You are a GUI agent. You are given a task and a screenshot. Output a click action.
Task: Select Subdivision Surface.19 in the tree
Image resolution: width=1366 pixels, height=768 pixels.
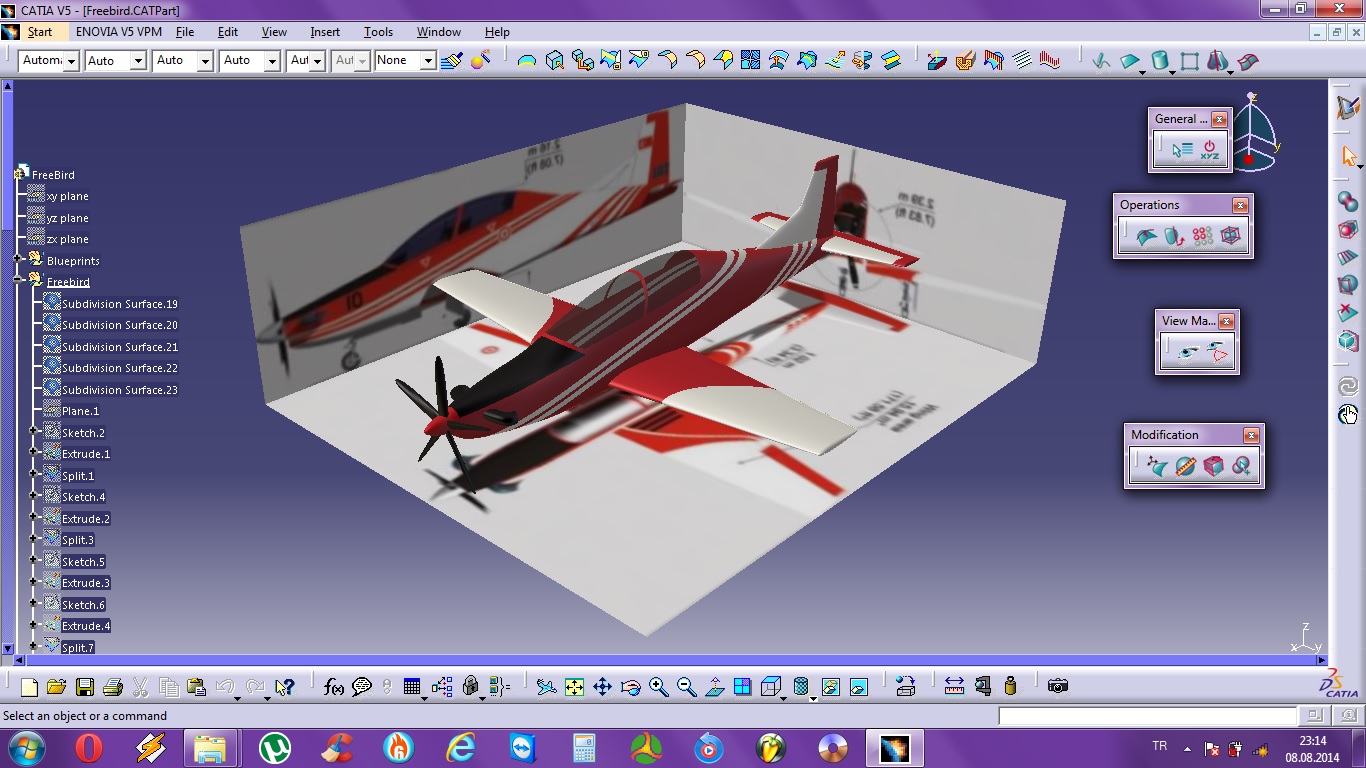[120, 303]
